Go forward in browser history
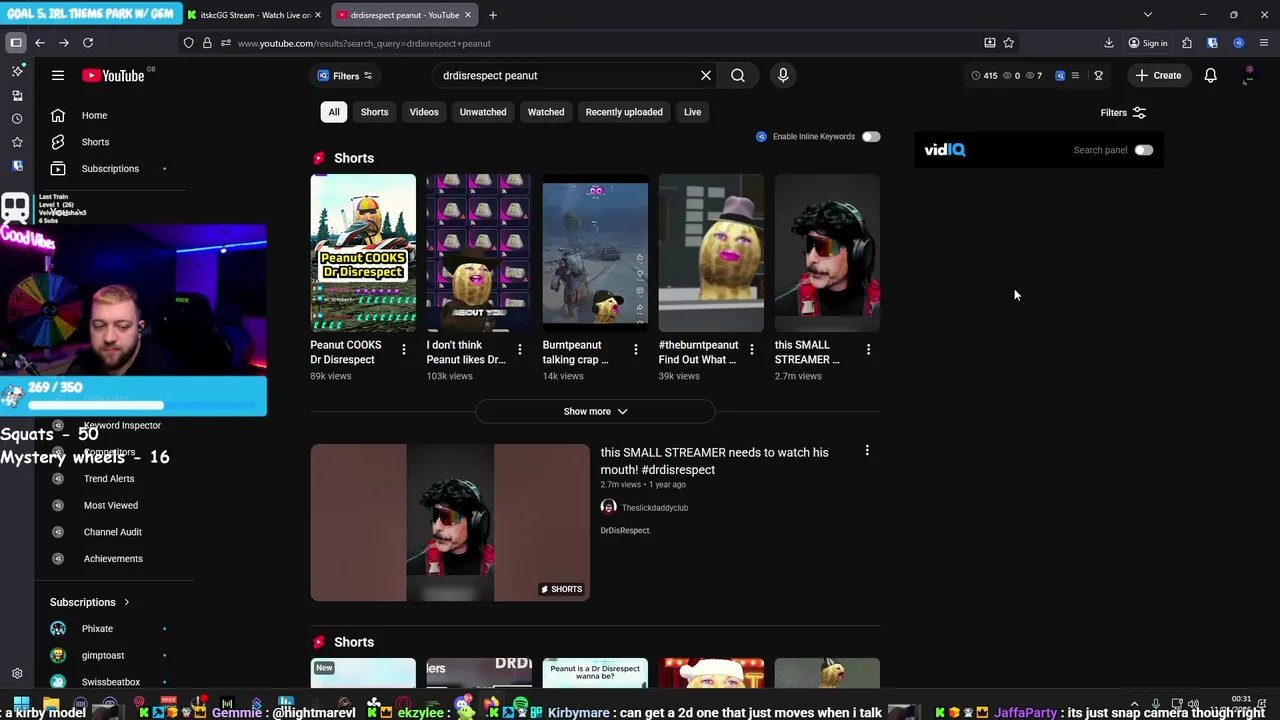Screen dimensions: 1280x720 click(x=64, y=43)
